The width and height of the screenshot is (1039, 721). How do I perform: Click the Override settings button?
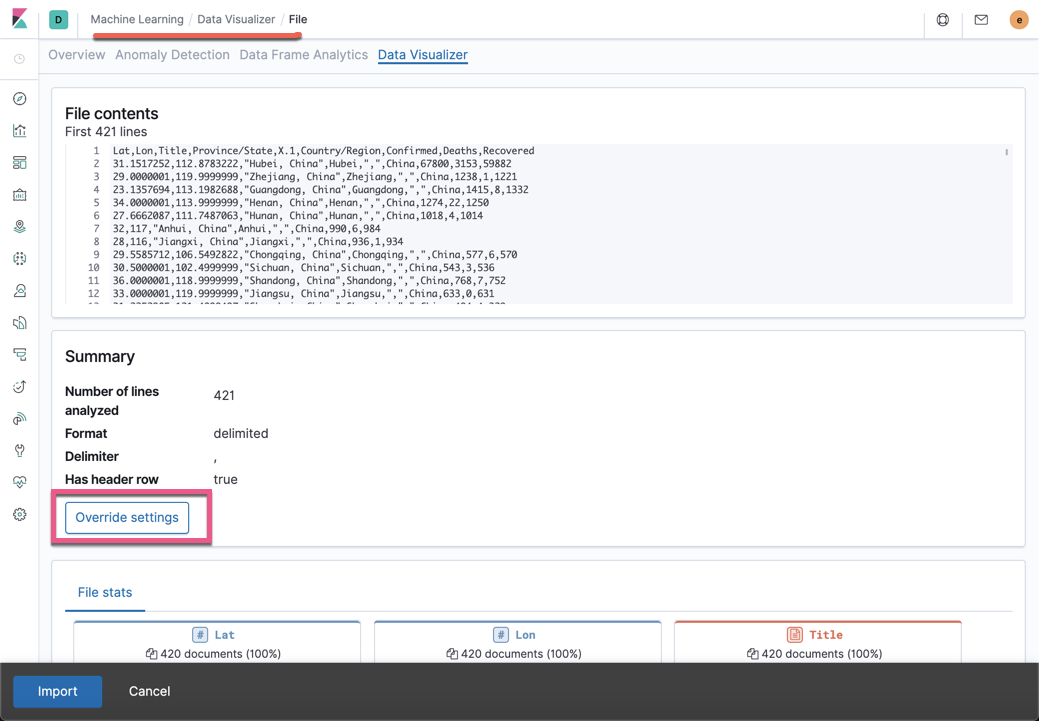(x=126, y=517)
